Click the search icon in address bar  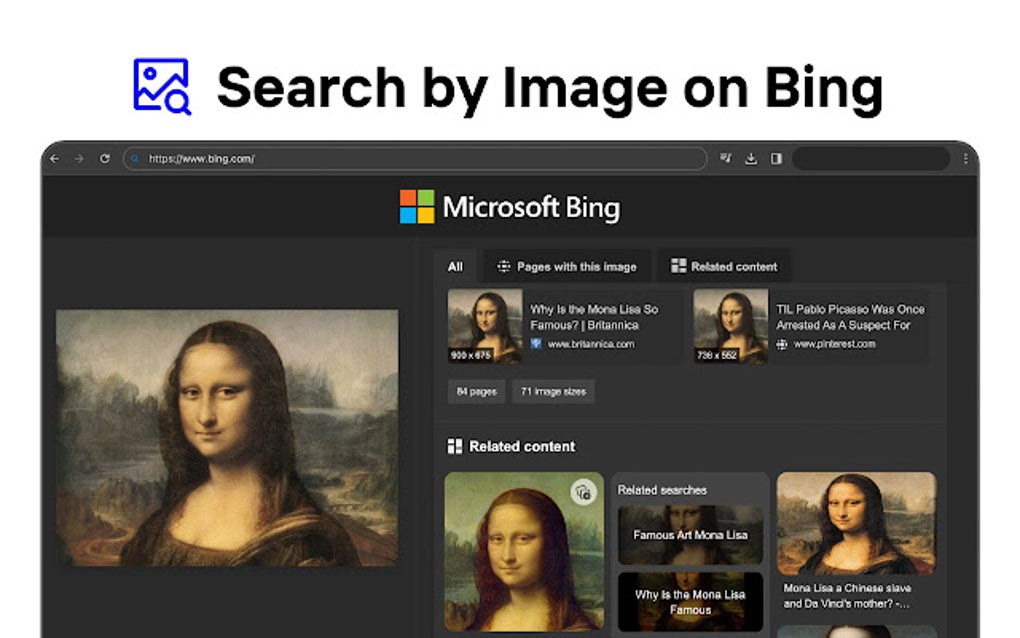pyautogui.click(x=135, y=159)
